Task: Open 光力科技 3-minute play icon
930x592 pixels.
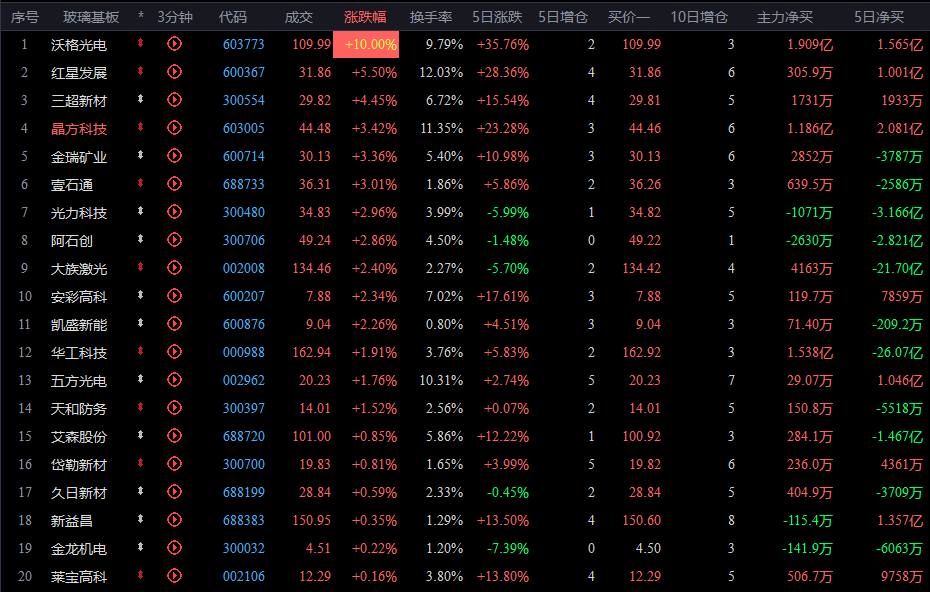Action: click(x=174, y=212)
